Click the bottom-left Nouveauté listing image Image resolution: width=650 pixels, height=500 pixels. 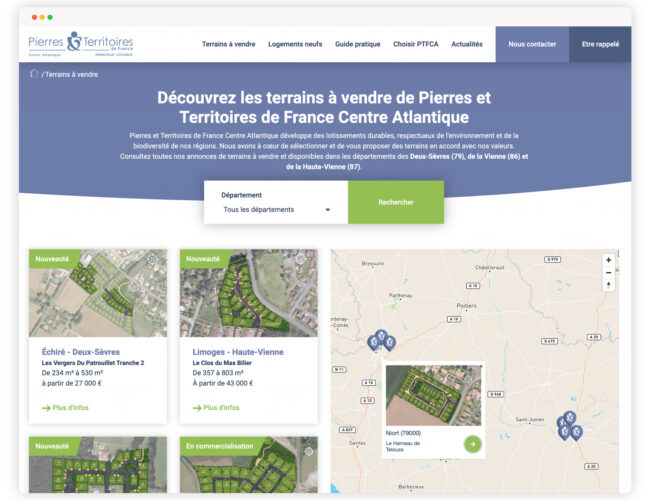pos(98,465)
